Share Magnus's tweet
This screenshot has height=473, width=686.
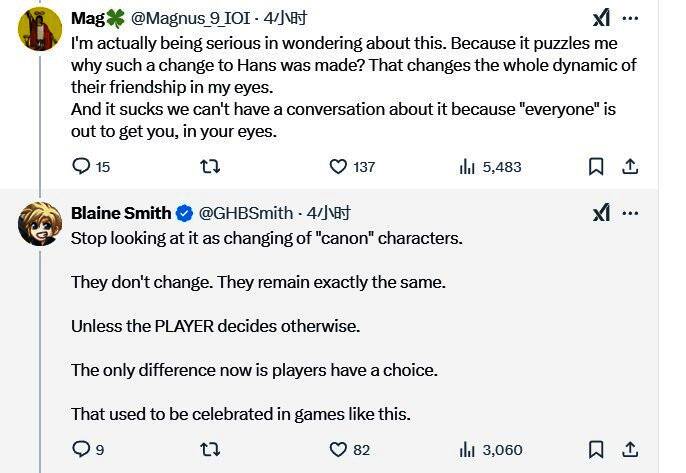(630, 166)
